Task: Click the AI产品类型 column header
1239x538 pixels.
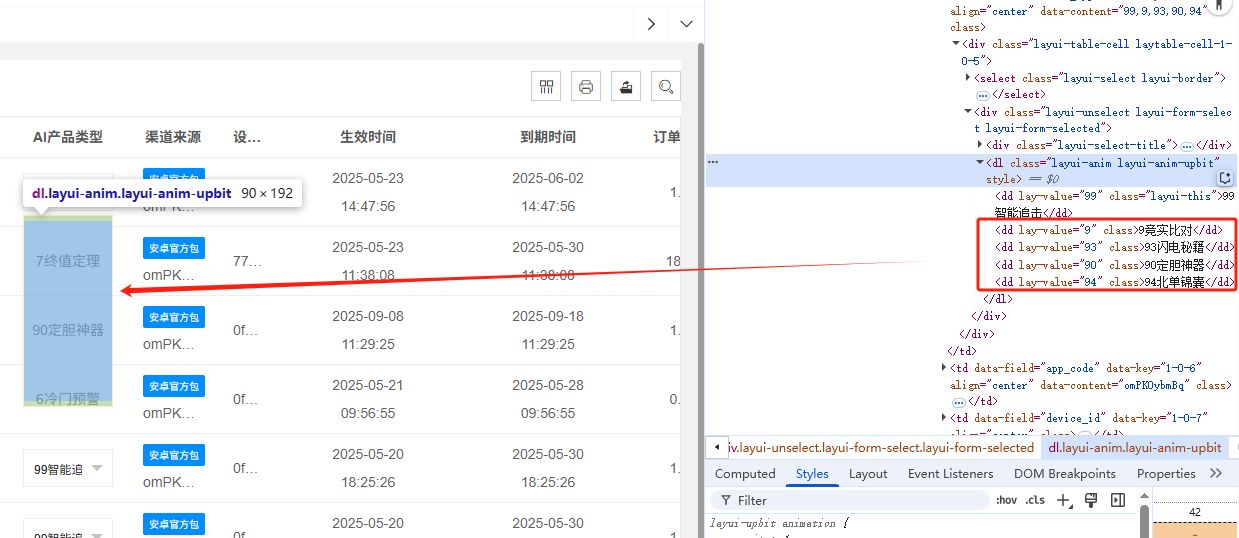Action: [68, 137]
